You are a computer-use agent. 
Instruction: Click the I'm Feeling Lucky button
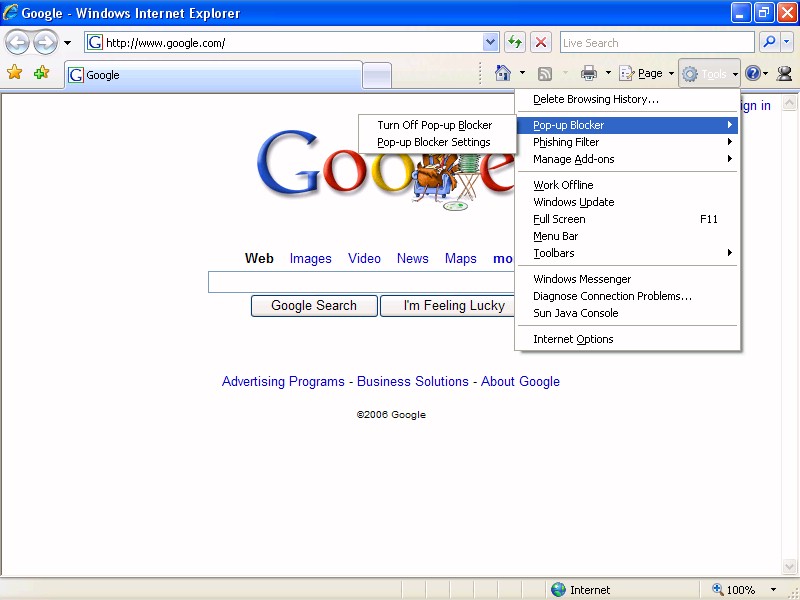(x=447, y=306)
